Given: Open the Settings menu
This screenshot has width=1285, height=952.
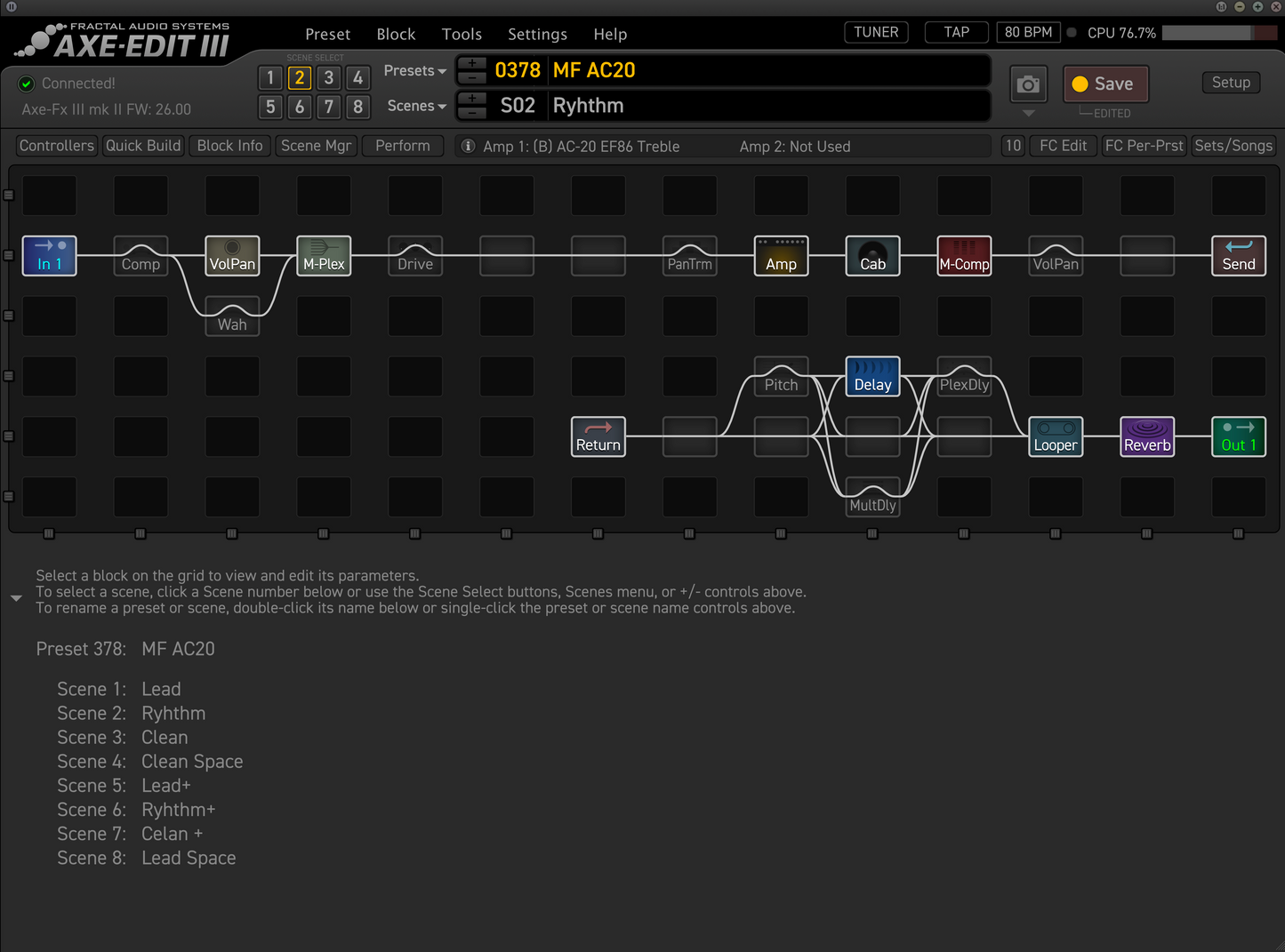Looking at the screenshot, I should tap(537, 35).
